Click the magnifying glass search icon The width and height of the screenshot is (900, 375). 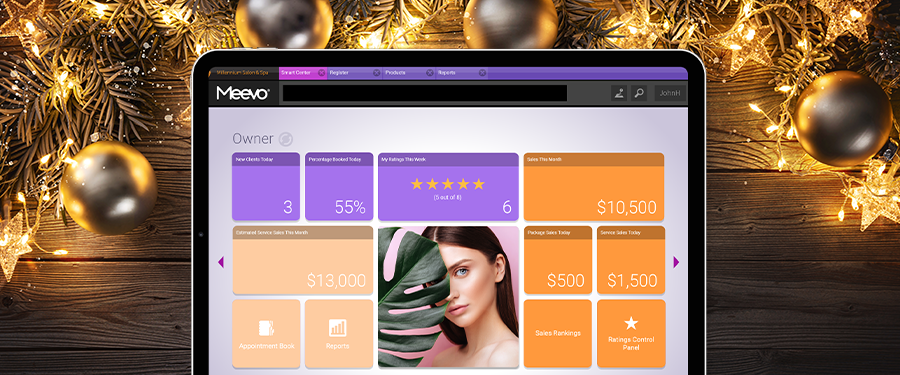pos(639,93)
